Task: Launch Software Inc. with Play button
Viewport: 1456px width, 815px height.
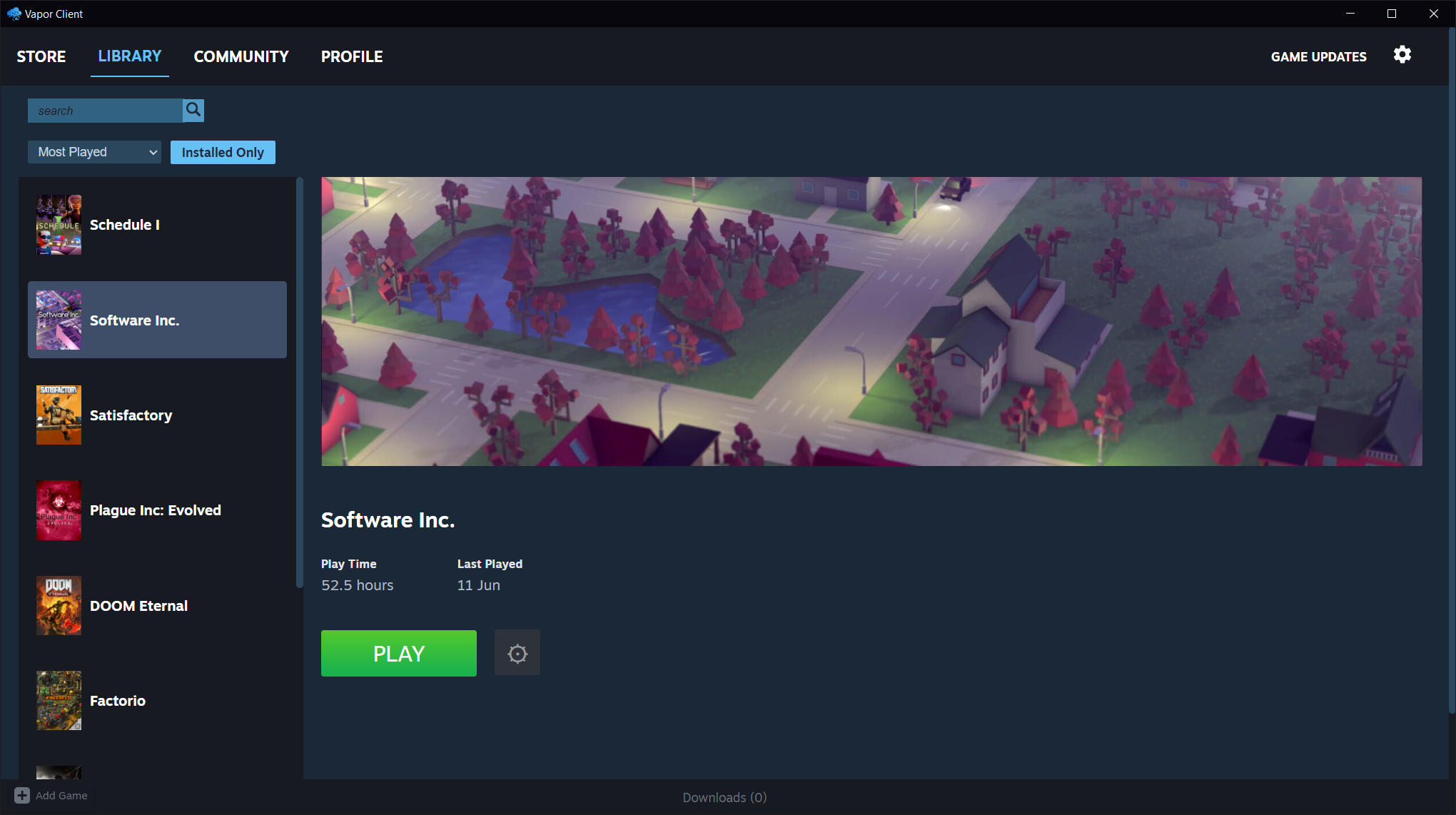Action: [x=399, y=653]
